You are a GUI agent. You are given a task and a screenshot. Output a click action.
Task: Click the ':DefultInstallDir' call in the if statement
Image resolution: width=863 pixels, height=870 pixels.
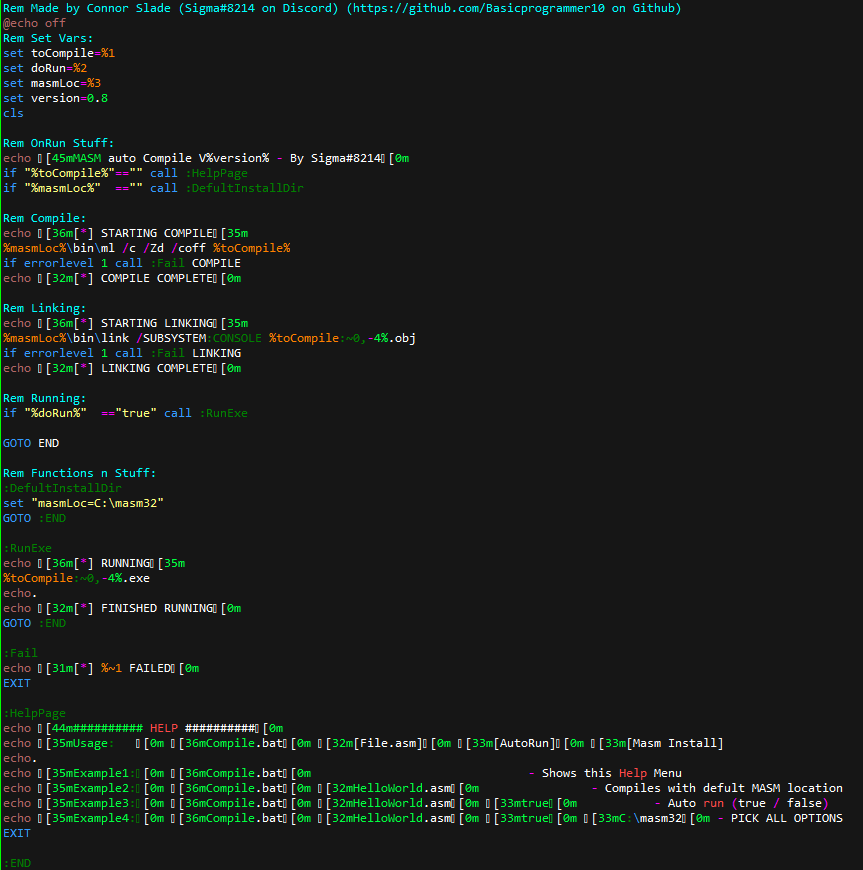tap(244, 188)
